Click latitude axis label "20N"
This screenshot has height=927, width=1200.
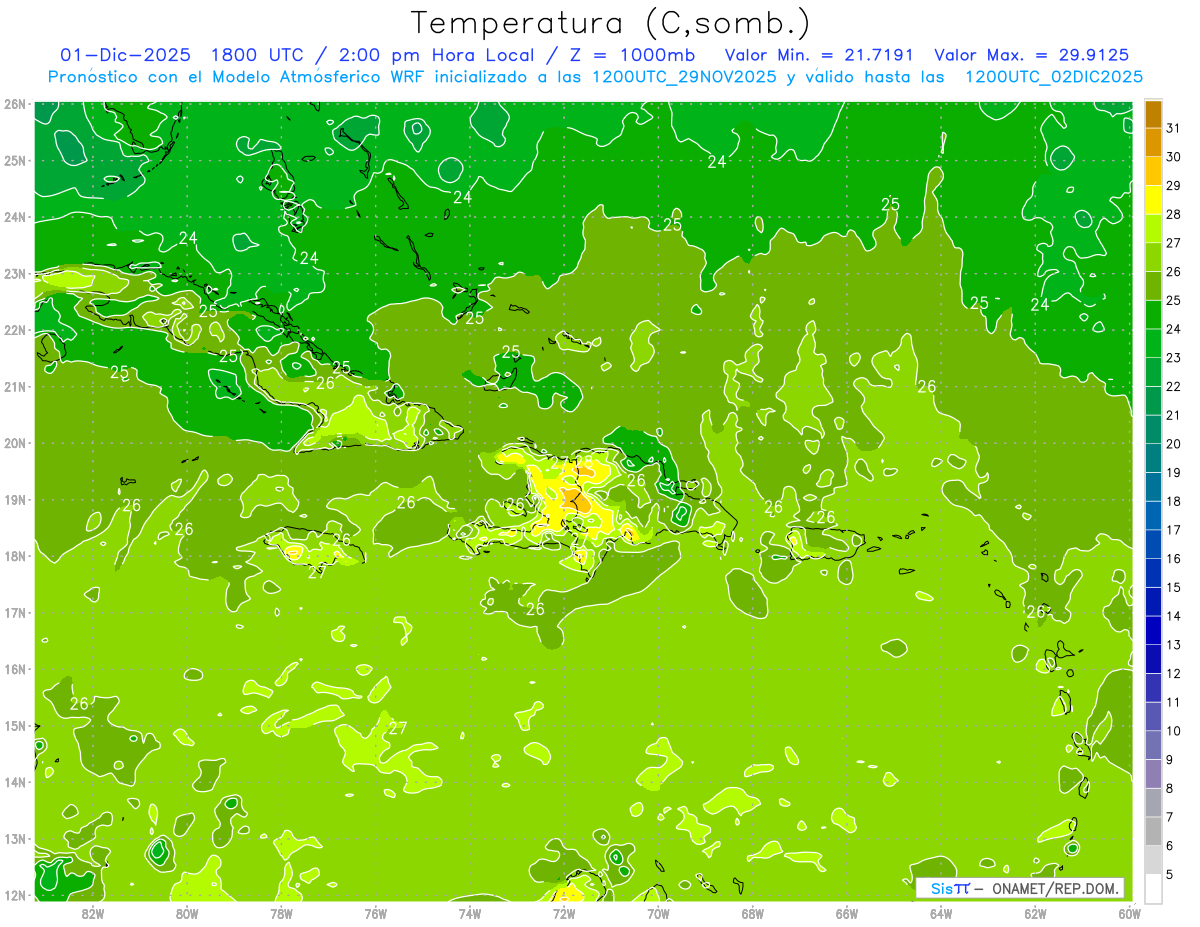tap(15, 443)
